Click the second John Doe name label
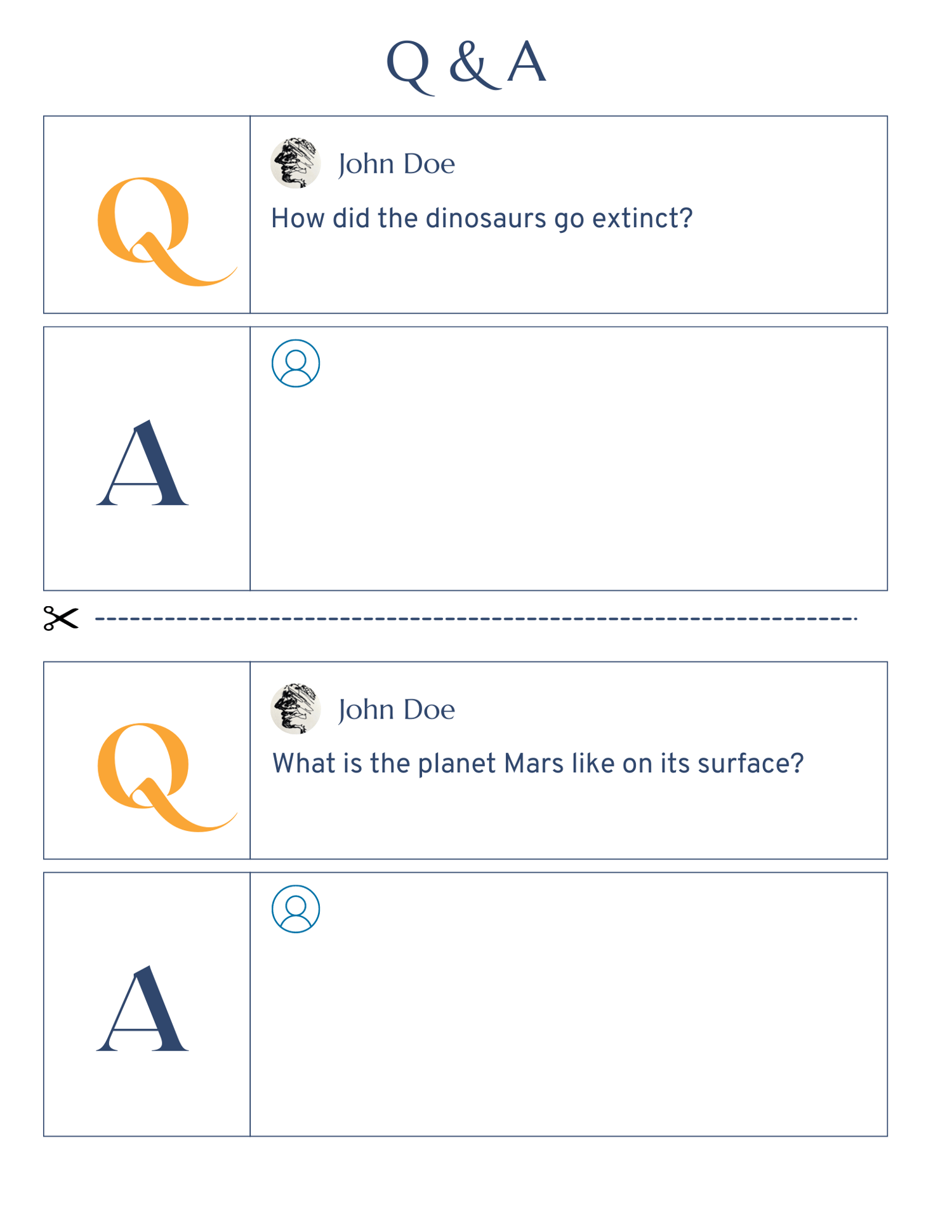This screenshot has height=1232, width=952. (x=397, y=710)
